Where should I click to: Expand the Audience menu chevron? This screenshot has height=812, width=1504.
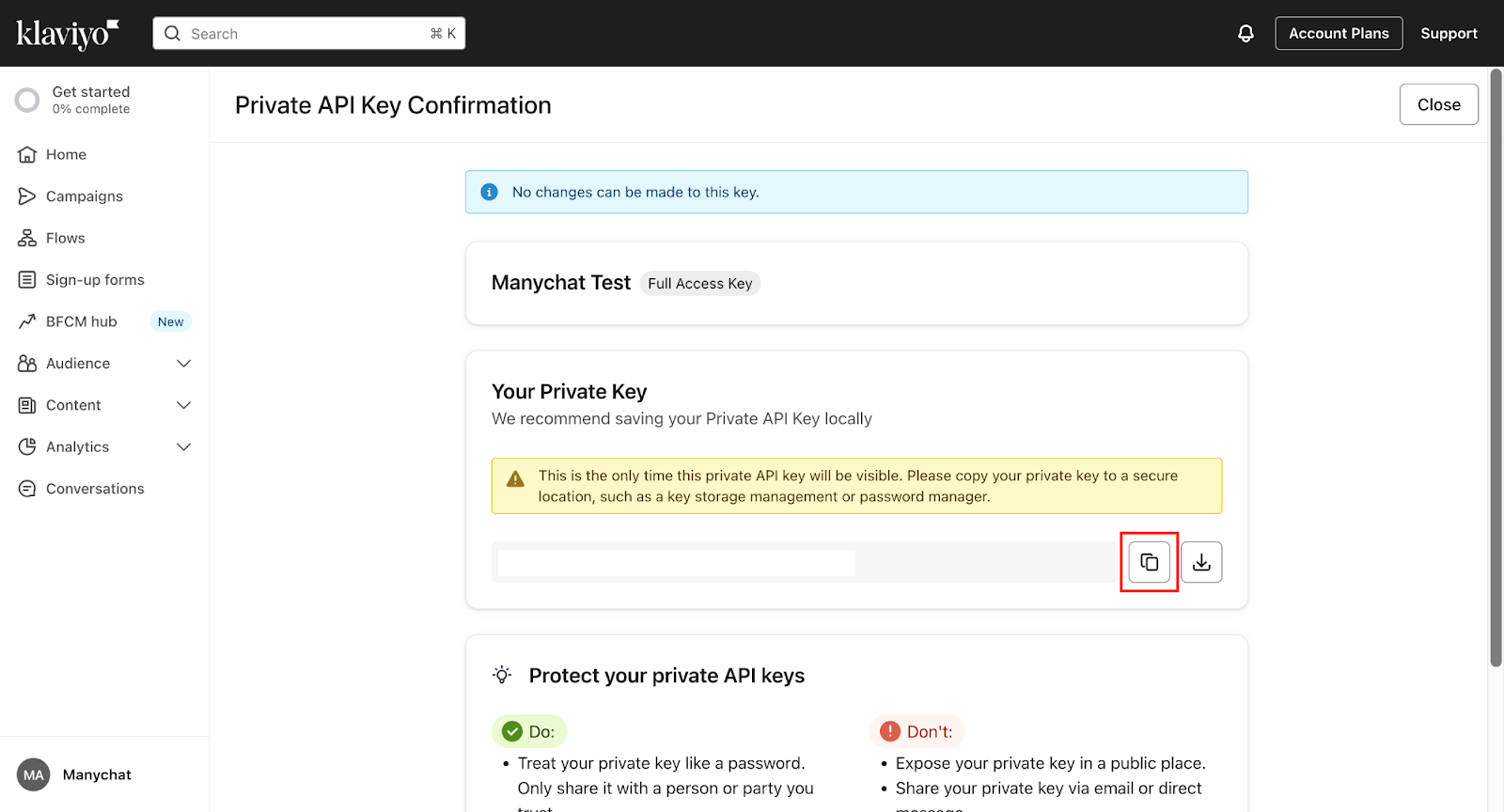(184, 364)
